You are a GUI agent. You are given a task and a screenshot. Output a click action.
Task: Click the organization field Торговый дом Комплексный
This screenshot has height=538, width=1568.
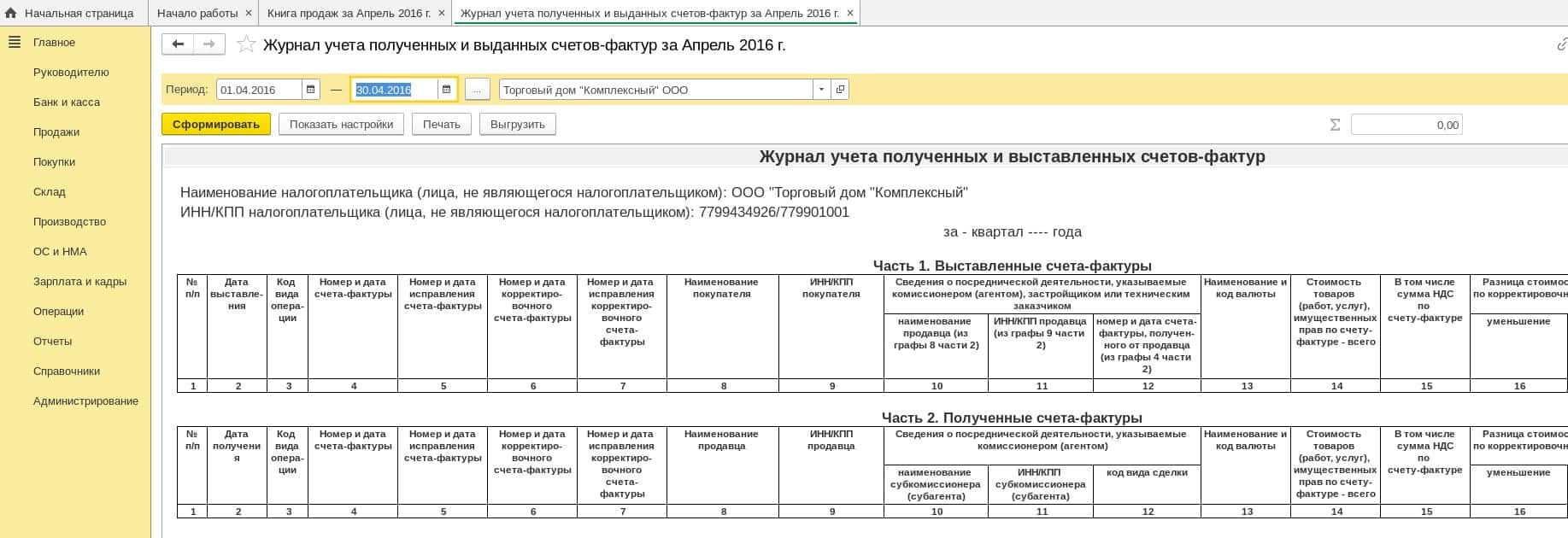656,90
